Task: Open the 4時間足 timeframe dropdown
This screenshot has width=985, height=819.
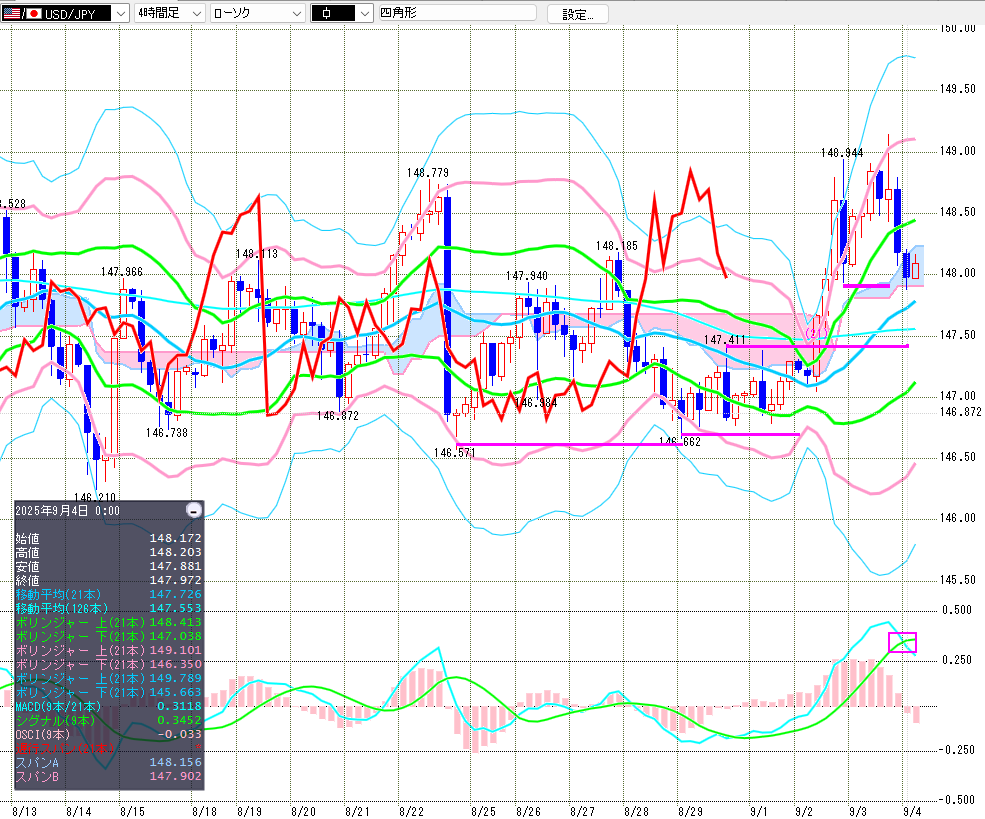Action: pyautogui.click(x=170, y=13)
